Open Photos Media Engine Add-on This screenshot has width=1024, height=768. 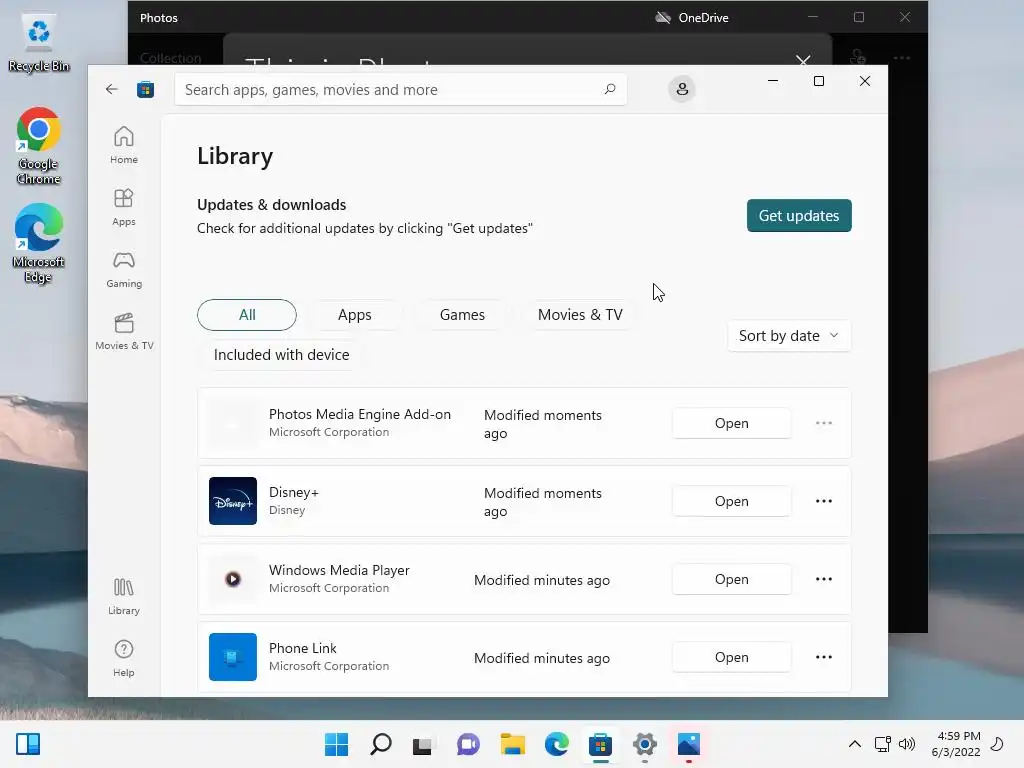[x=731, y=423]
